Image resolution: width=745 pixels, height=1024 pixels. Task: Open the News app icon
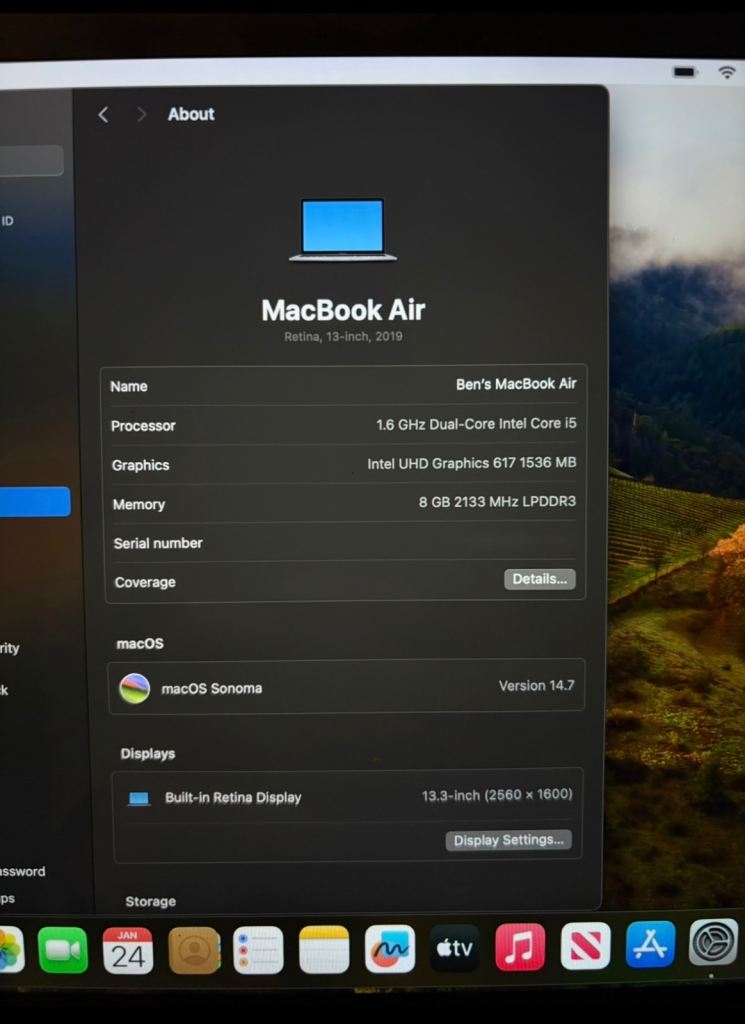tap(585, 946)
